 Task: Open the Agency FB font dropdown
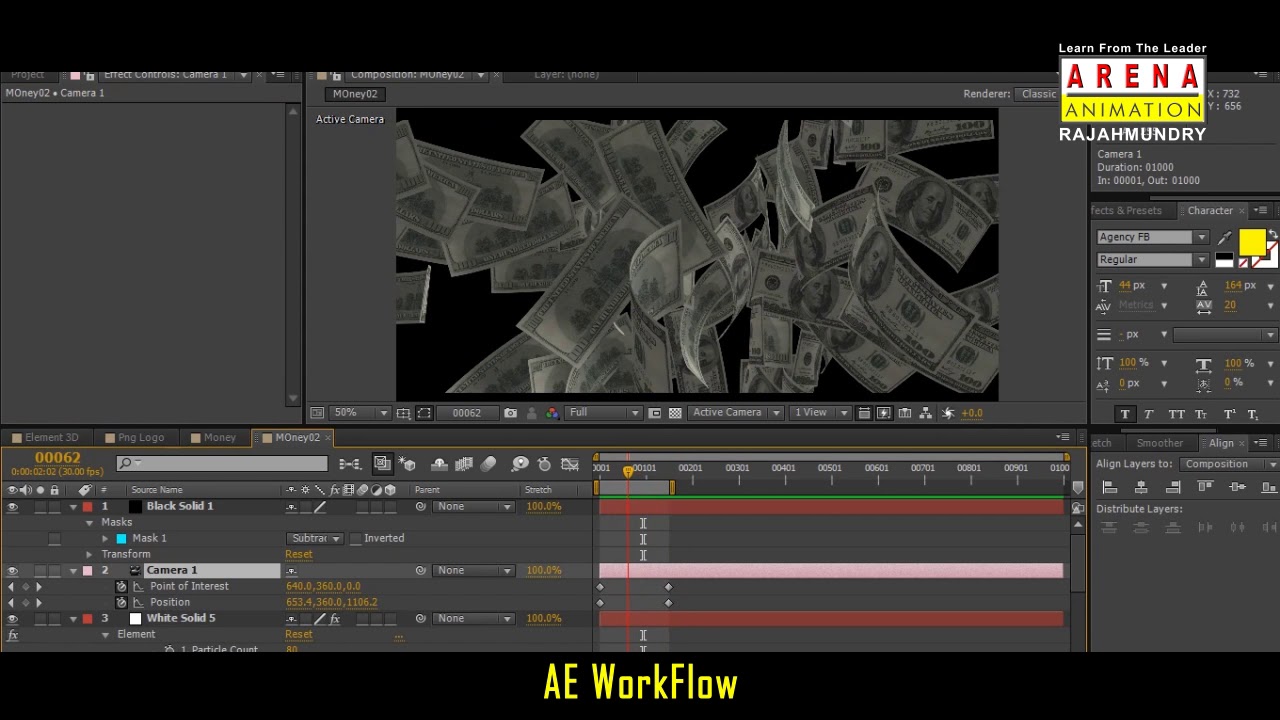(x=1152, y=238)
